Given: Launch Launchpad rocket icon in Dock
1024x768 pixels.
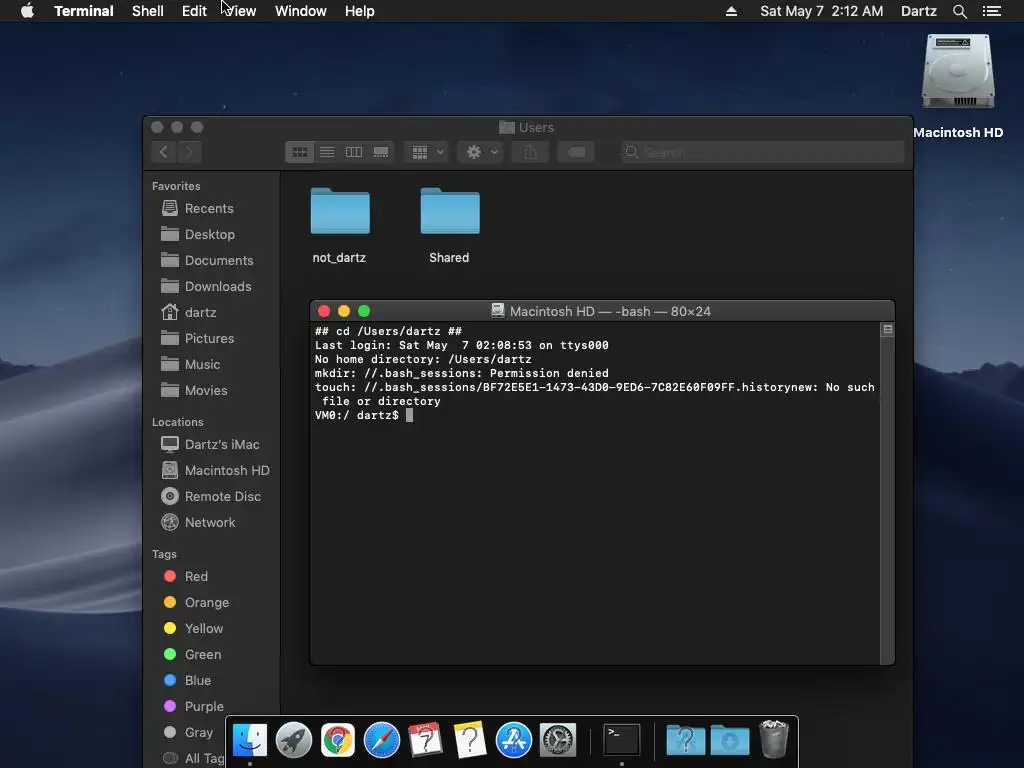Looking at the screenshot, I should (294, 740).
